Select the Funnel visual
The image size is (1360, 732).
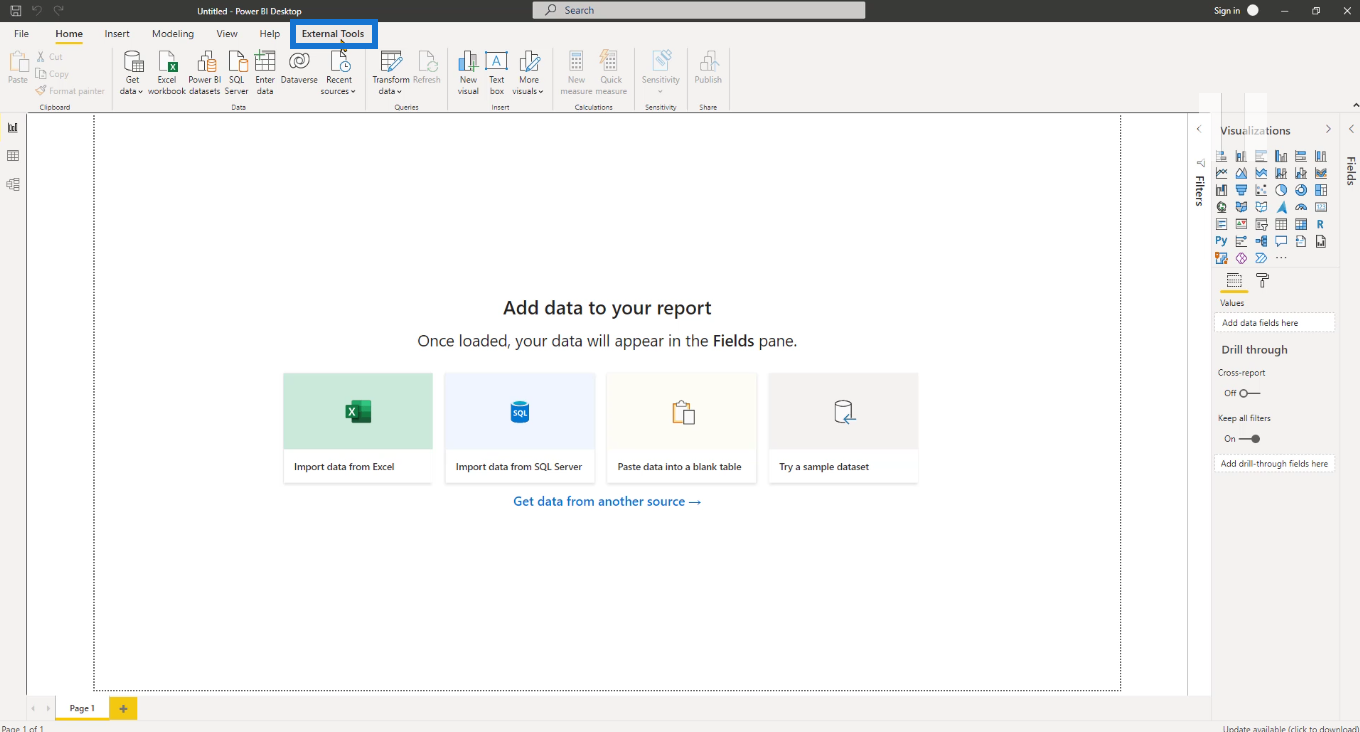(1241, 190)
